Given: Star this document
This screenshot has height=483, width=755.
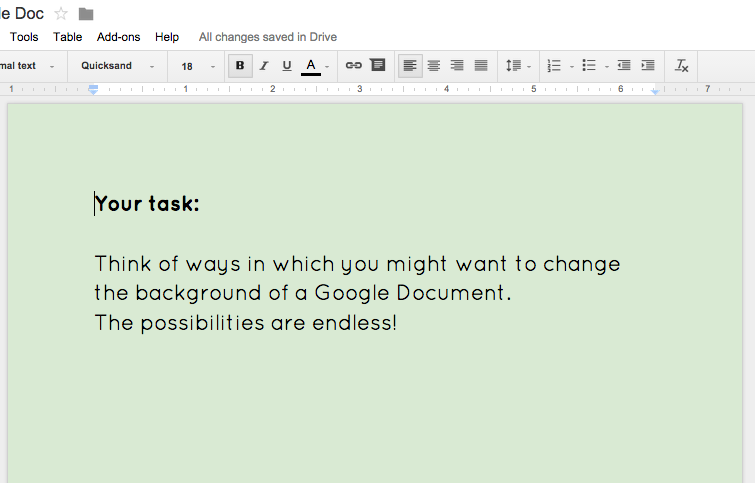Looking at the screenshot, I should (61, 13).
